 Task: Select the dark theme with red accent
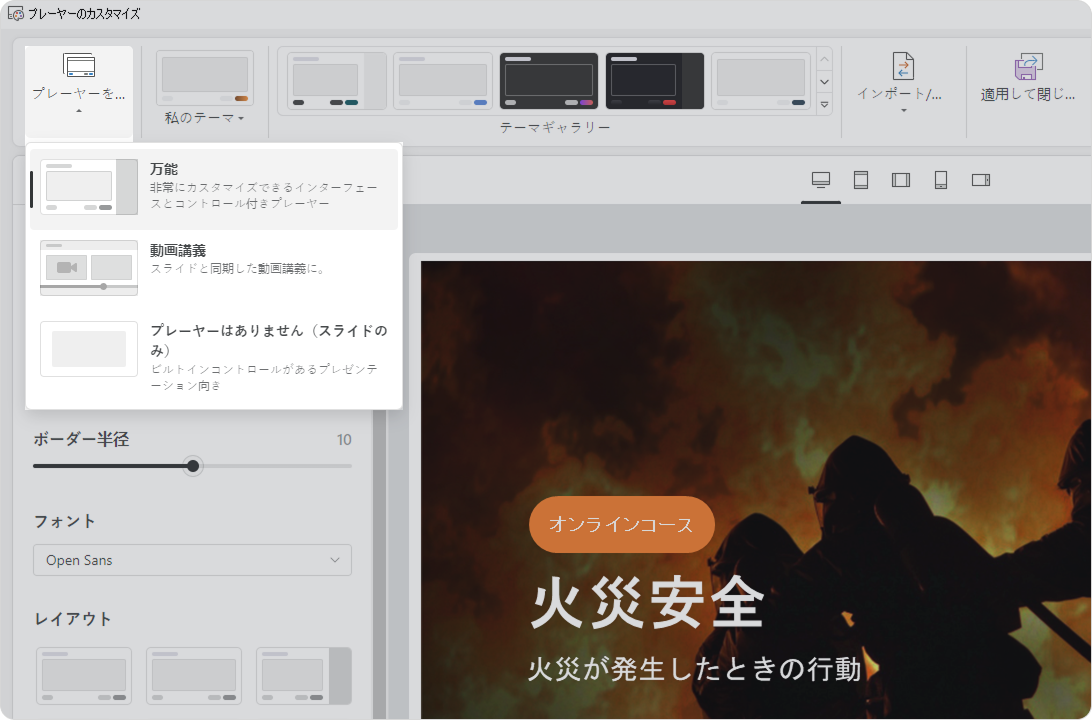click(655, 81)
